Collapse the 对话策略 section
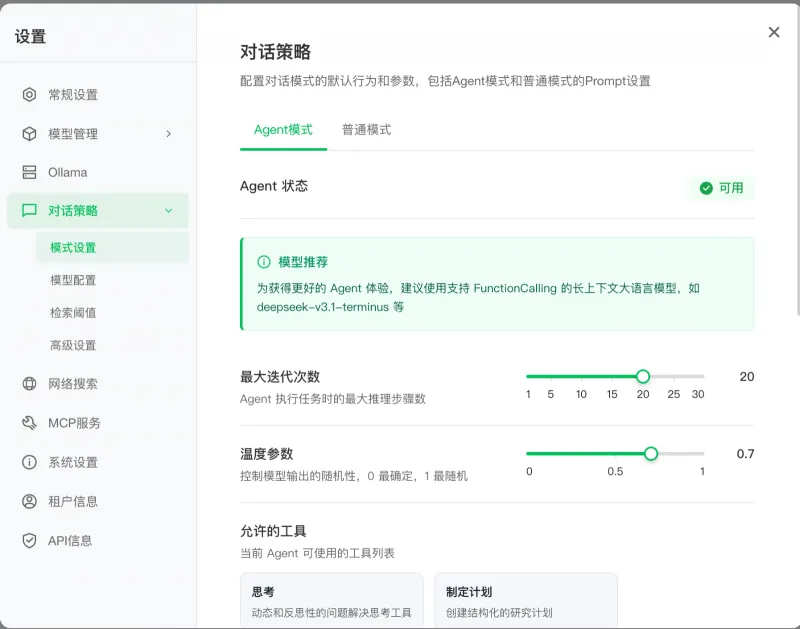800x629 pixels. pos(168,211)
